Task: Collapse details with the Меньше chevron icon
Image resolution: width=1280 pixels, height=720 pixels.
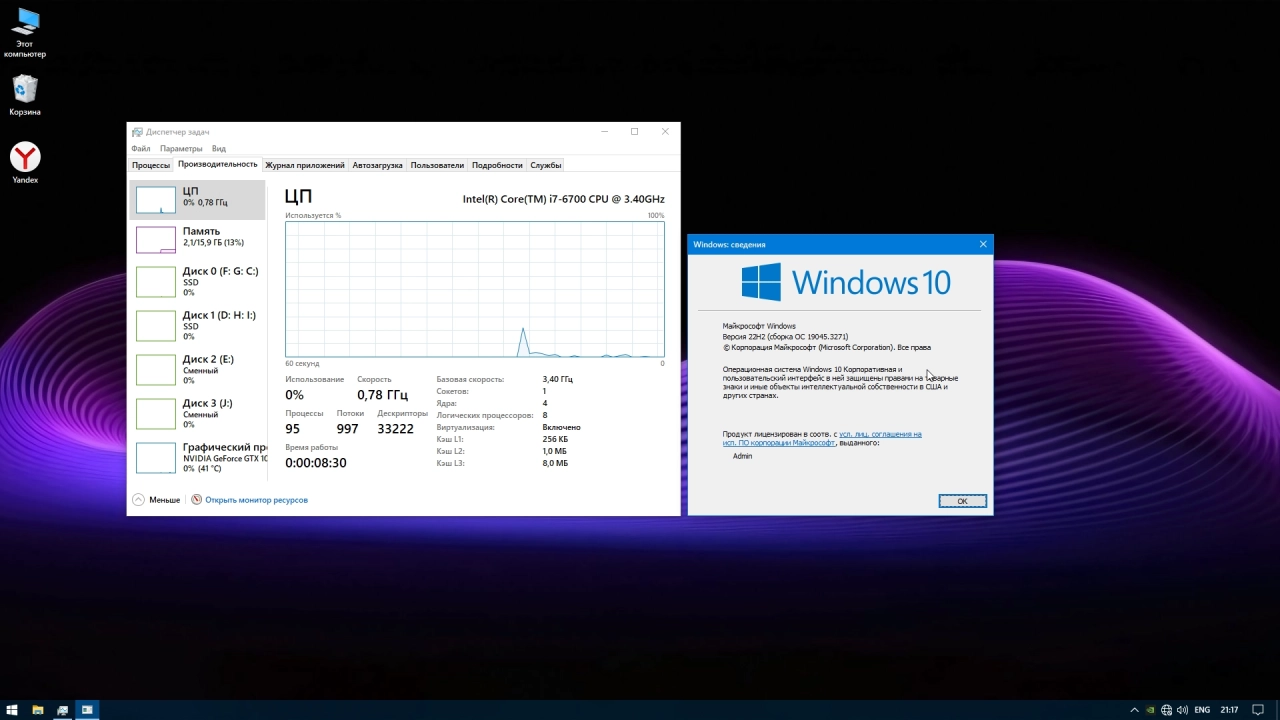Action: click(139, 500)
